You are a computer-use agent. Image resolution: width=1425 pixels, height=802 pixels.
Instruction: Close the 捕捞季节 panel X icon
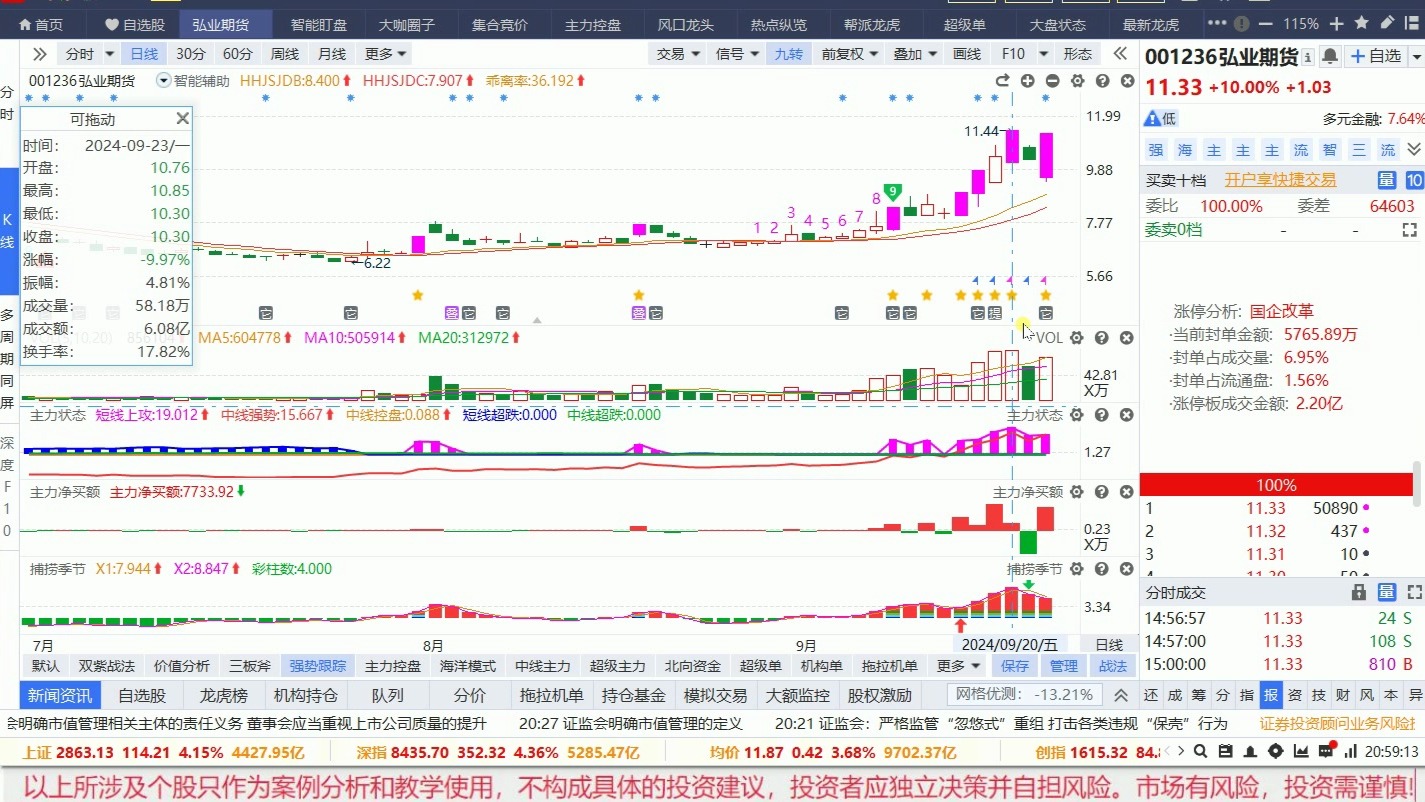(1126, 568)
